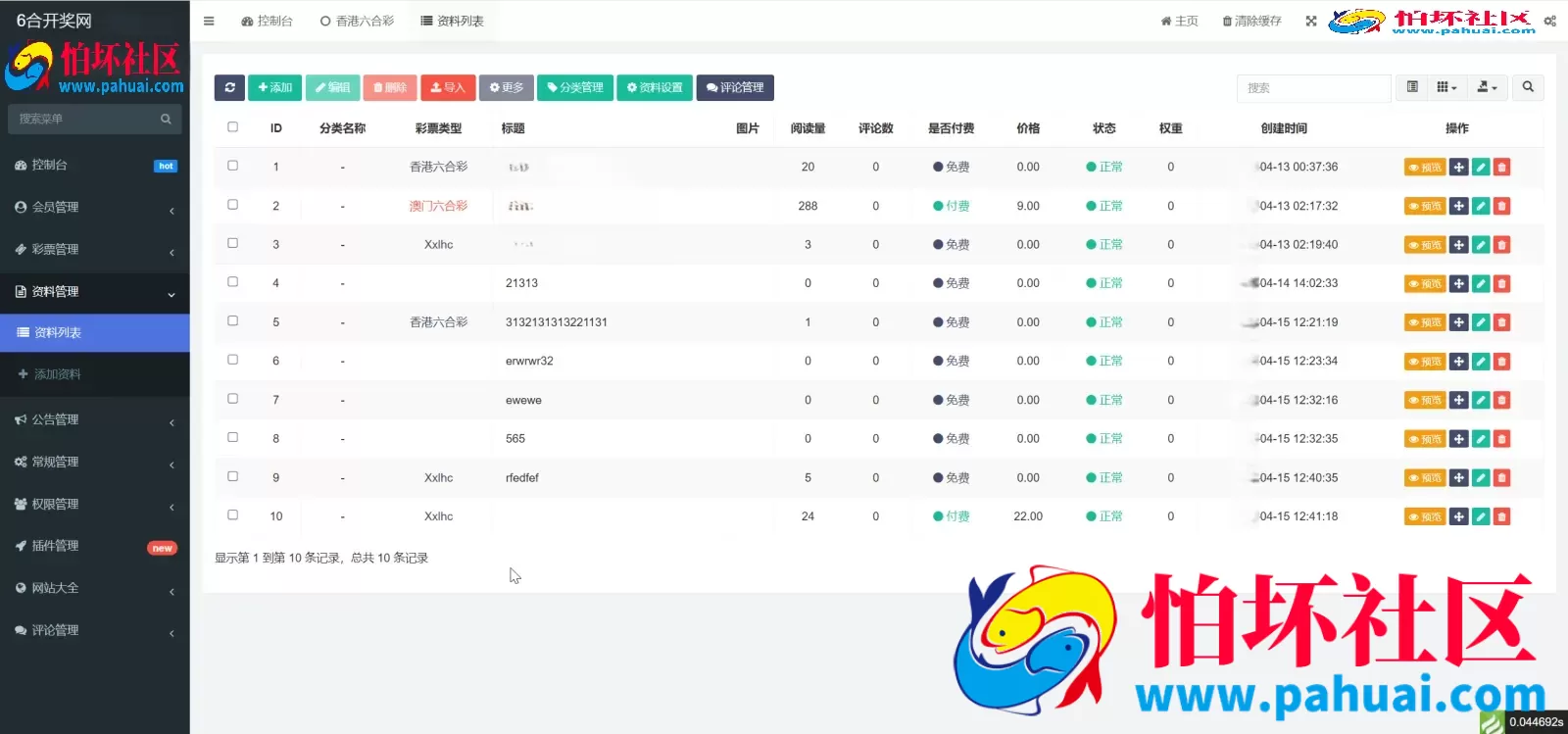
Task: Click the orange 预览 preview button for row 4
Action: tap(1425, 284)
